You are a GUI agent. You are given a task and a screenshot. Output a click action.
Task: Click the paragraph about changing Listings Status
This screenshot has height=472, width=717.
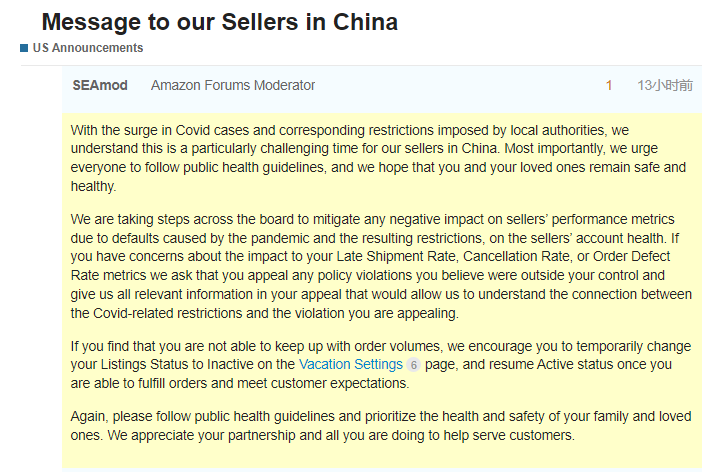378,365
